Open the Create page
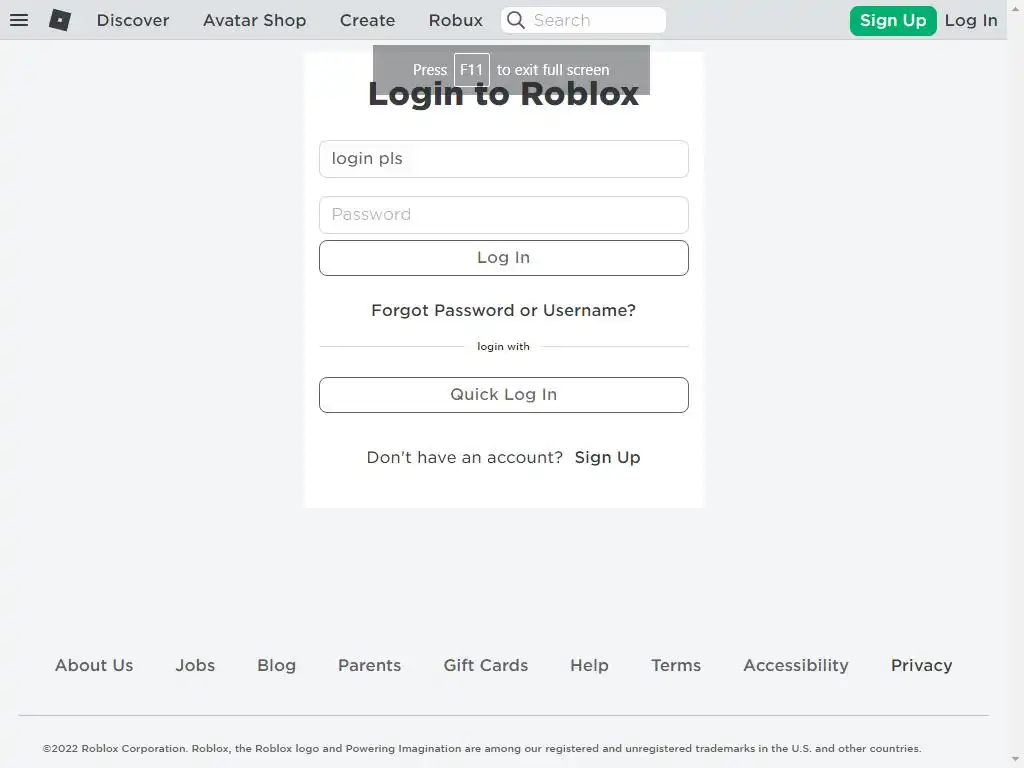Viewport: 1024px width, 768px height. coord(367,20)
